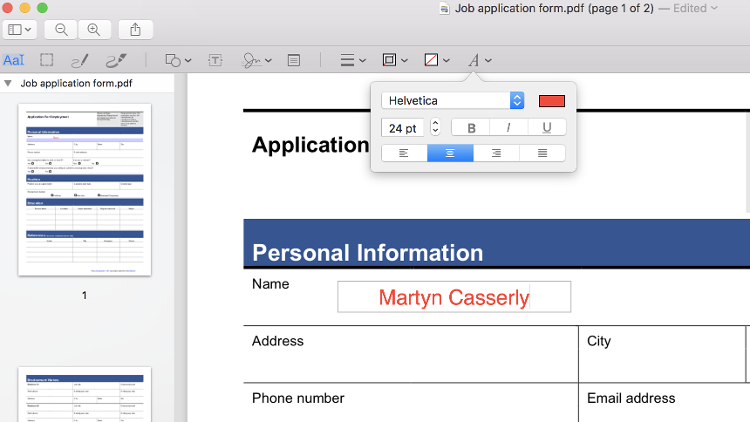
Task: Open the red text color swatch
Action: pos(551,101)
